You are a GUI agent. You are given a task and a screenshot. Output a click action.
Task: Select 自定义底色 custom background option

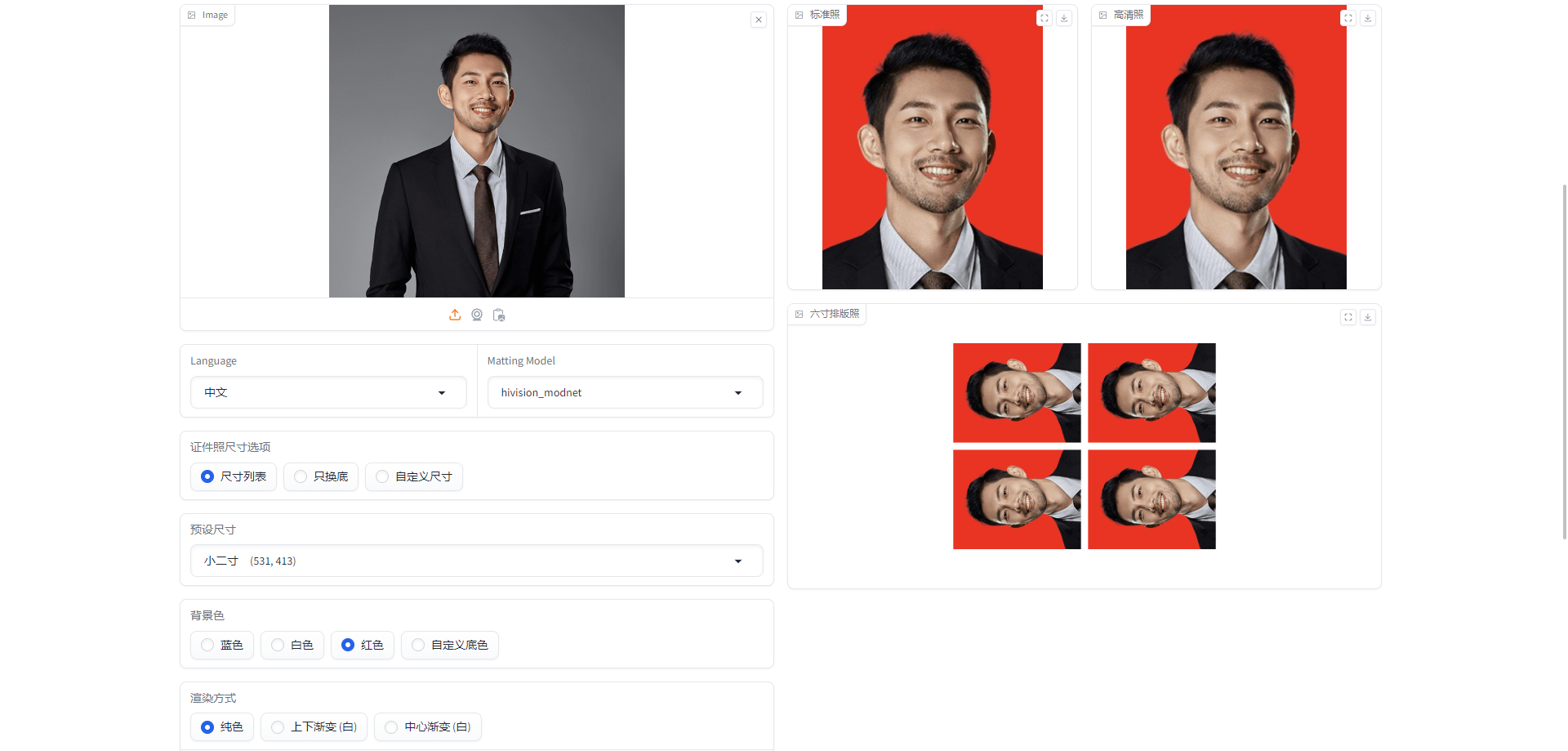[450, 645]
